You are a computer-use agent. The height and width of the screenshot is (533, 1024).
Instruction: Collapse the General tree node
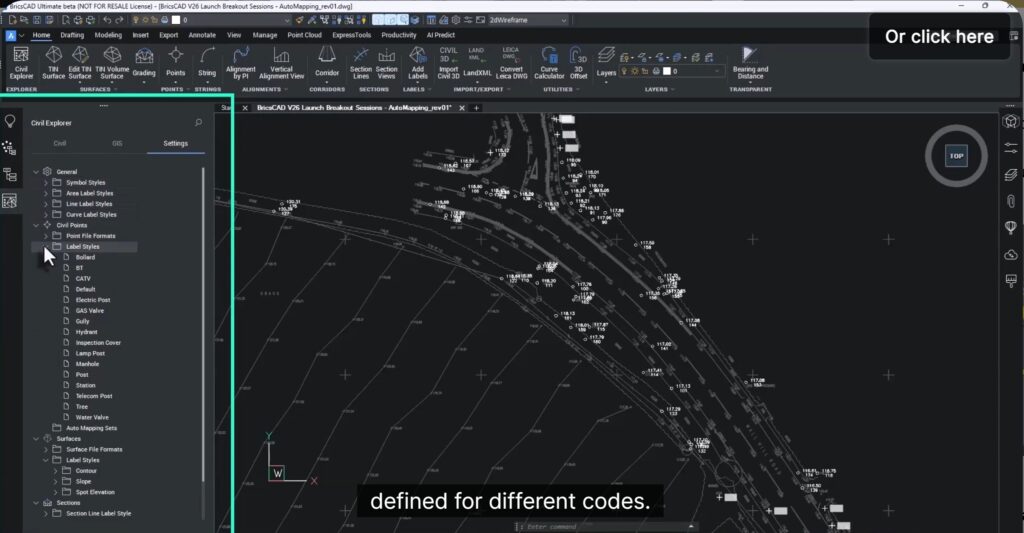[36, 172]
